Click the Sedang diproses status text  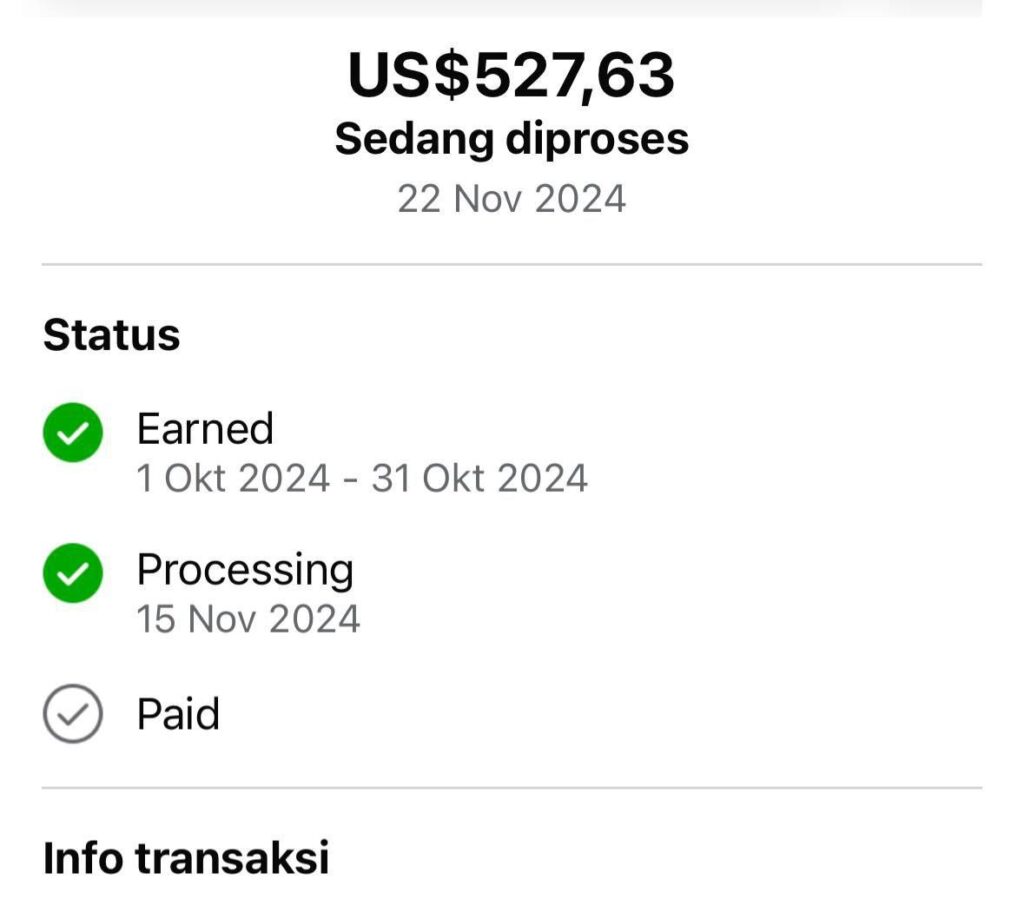[511, 139]
